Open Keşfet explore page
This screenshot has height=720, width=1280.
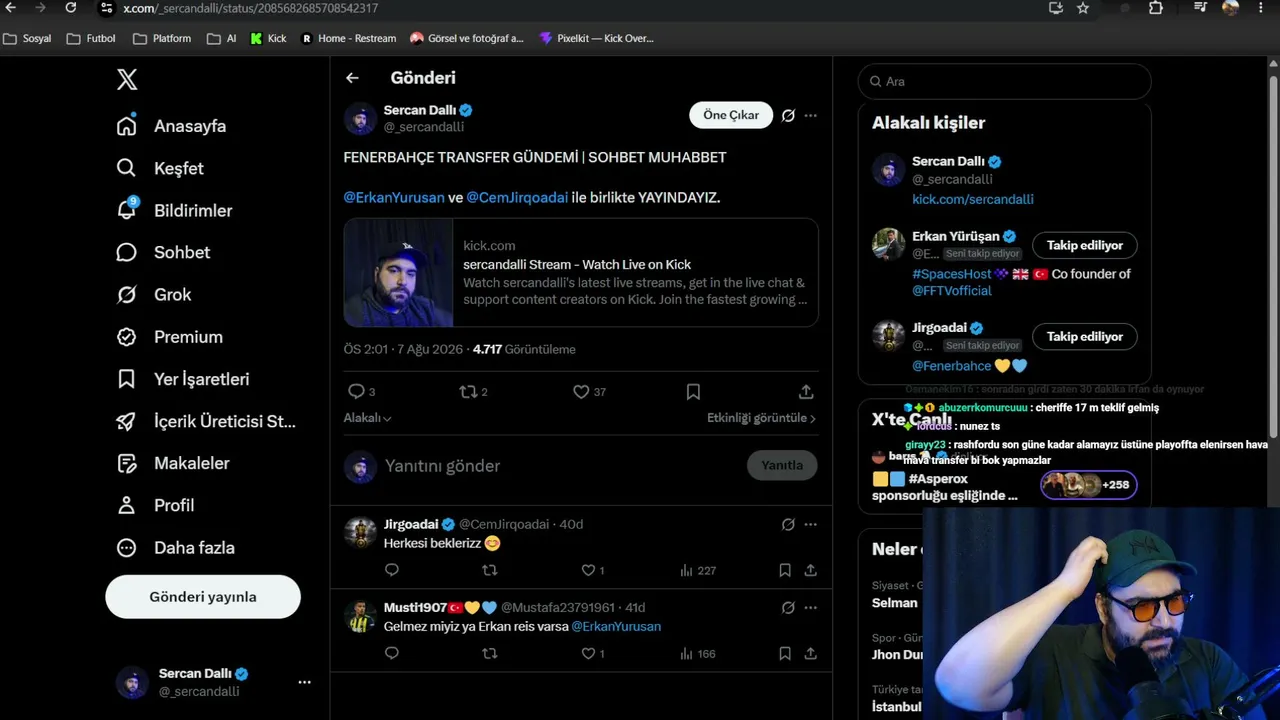click(160, 168)
